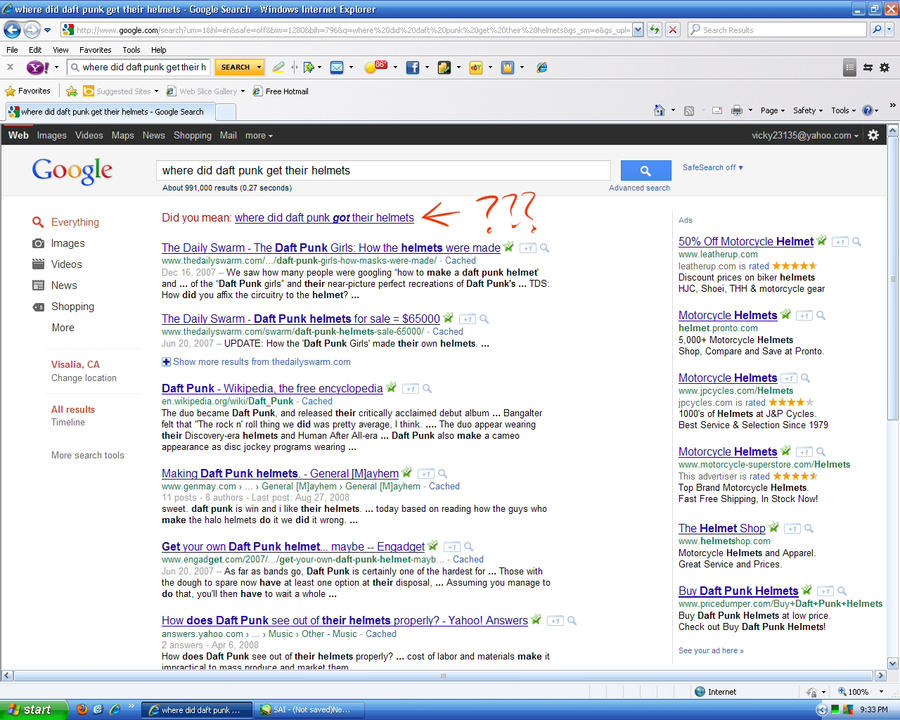Screen dimensions: 900x720
Task: Open 'Get your own Daft Punk helmet... maybe -- Engadget'
Action: pyautogui.click(x=293, y=547)
